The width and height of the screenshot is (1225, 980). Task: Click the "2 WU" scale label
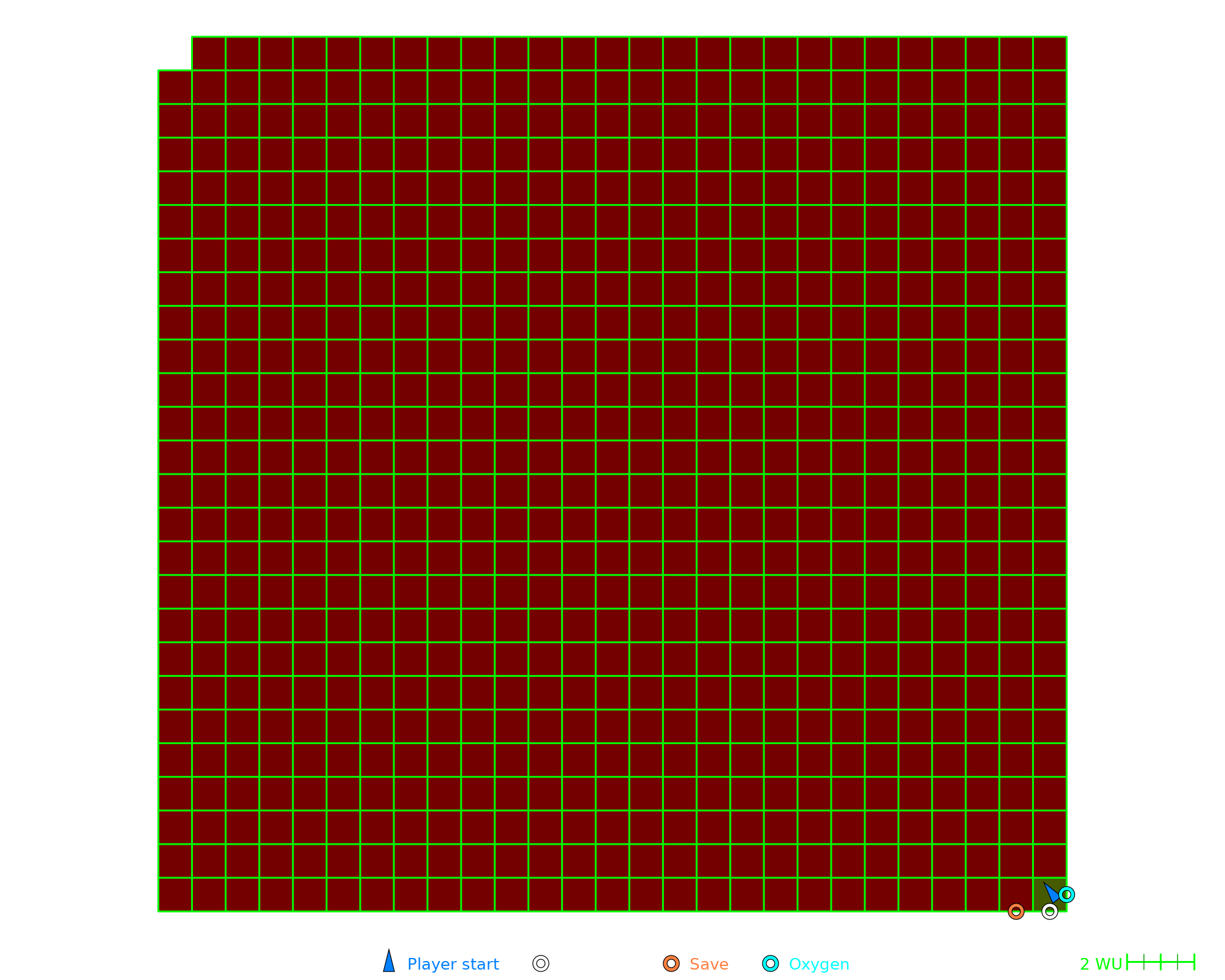click(x=1101, y=964)
